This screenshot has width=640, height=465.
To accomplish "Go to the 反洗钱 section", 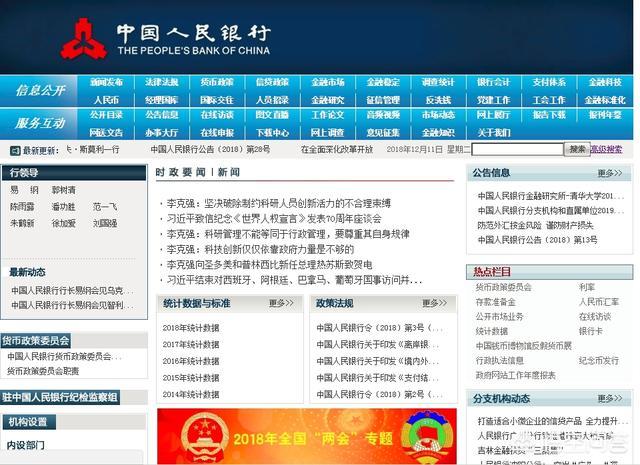I will click(x=438, y=100).
